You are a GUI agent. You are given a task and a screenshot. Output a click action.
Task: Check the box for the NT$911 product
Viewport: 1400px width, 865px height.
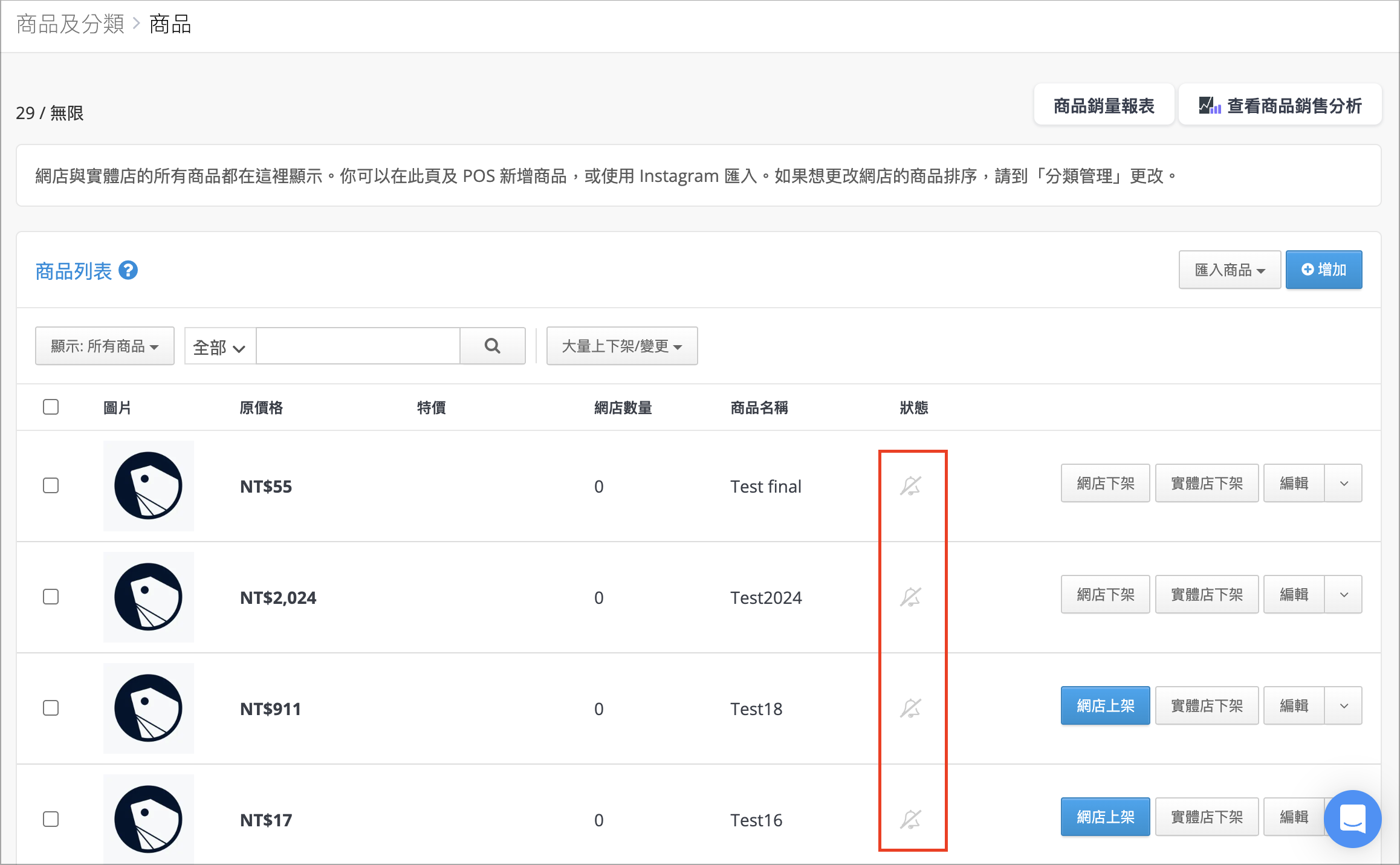tap(51, 708)
